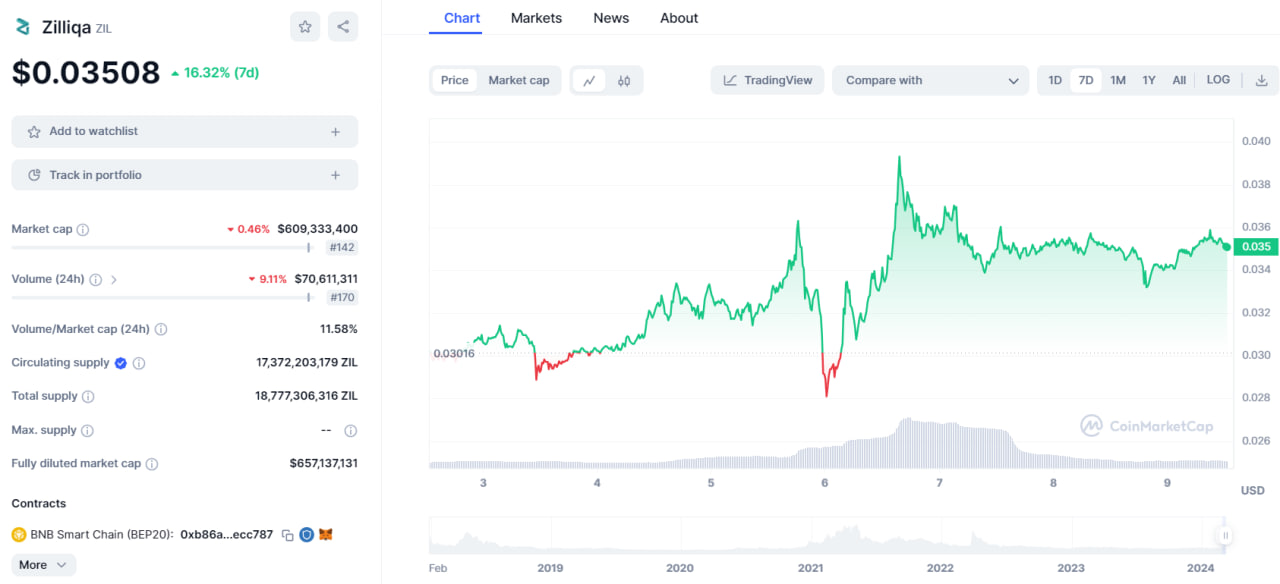
Task: Open Fully diluted market cap info icon
Action: (x=152, y=464)
